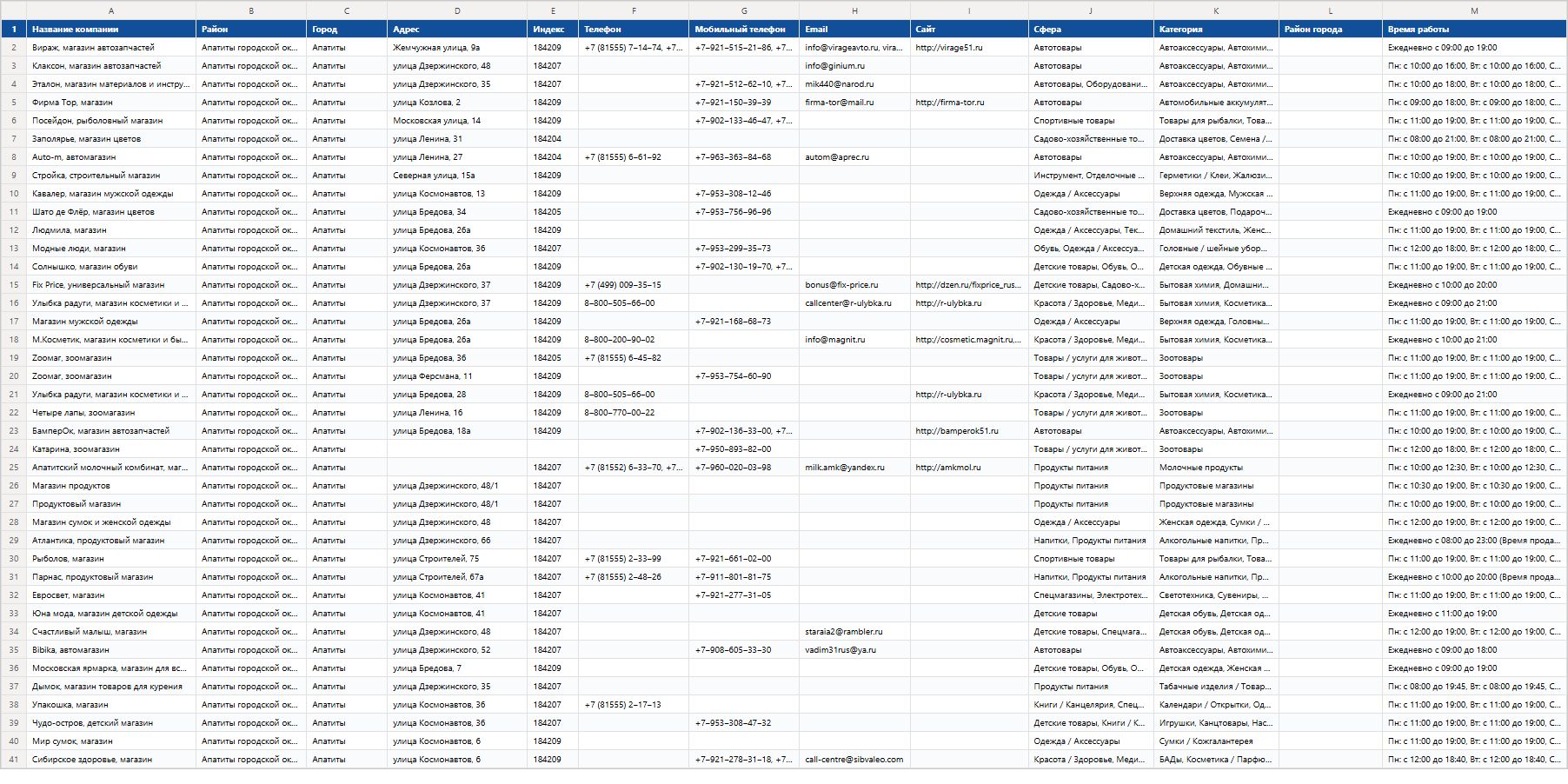1568x784 pixels.
Task: Select the email cell 'call-centre@sibvaleo.com'
Action: coord(854,760)
